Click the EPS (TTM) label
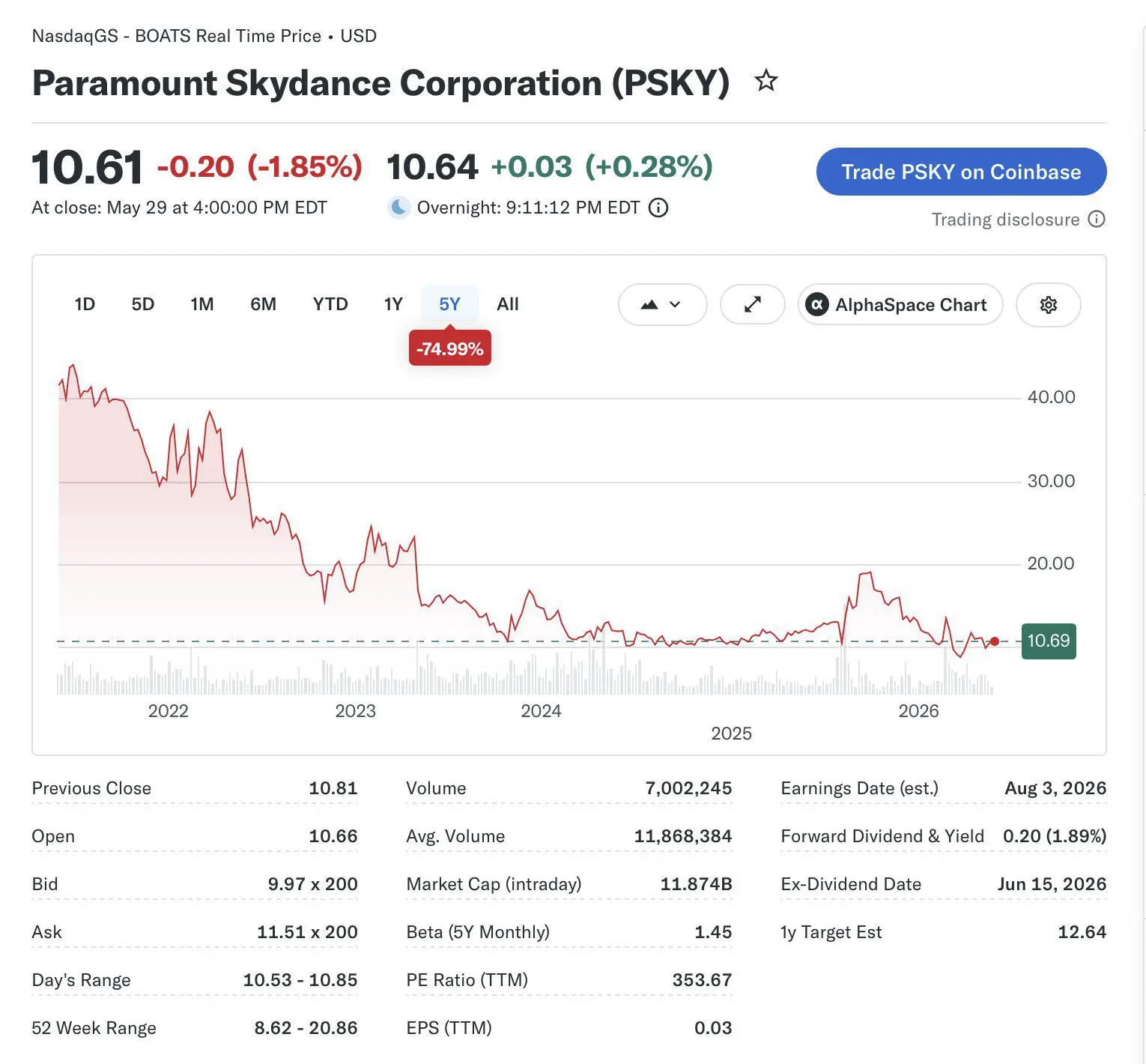This screenshot has height=1064, width=1146. (449, 1028)
